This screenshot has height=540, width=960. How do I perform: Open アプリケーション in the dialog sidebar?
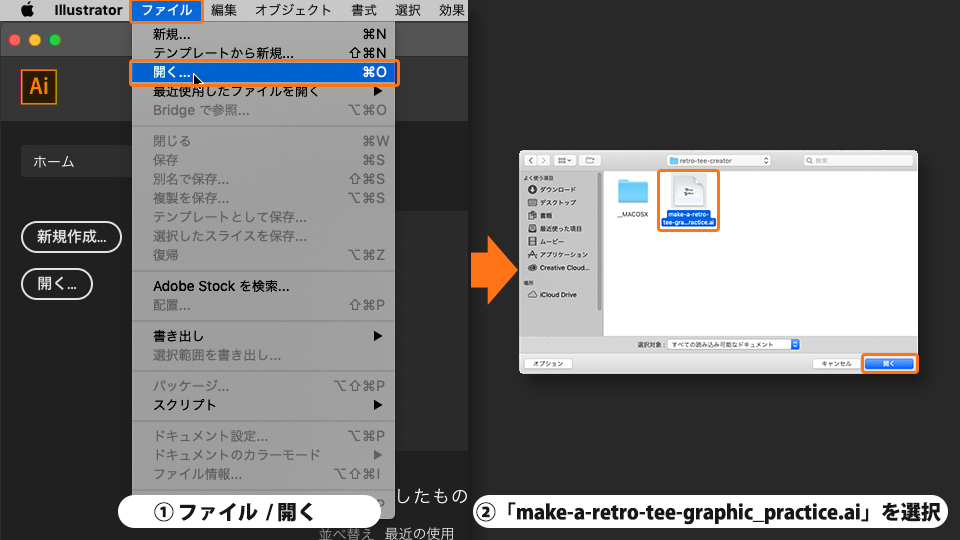coord(558,255)
